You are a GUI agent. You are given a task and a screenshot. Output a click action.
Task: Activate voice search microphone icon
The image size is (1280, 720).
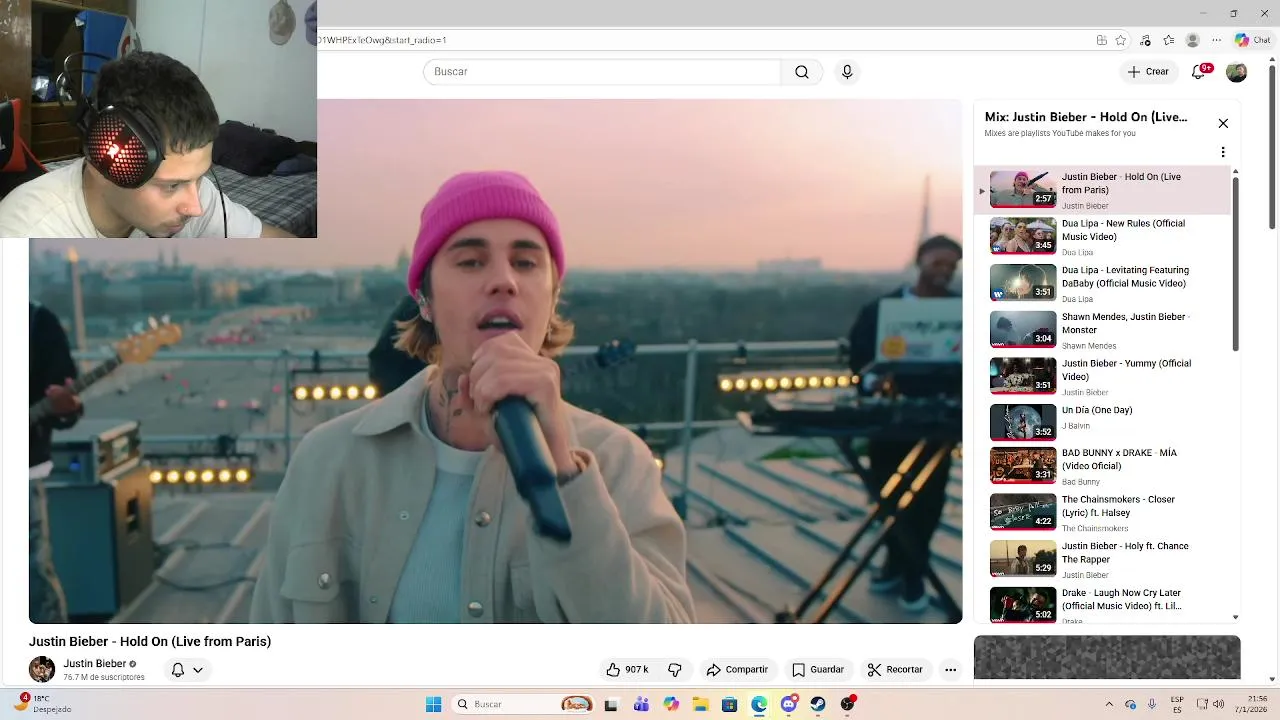coord(847,72)
